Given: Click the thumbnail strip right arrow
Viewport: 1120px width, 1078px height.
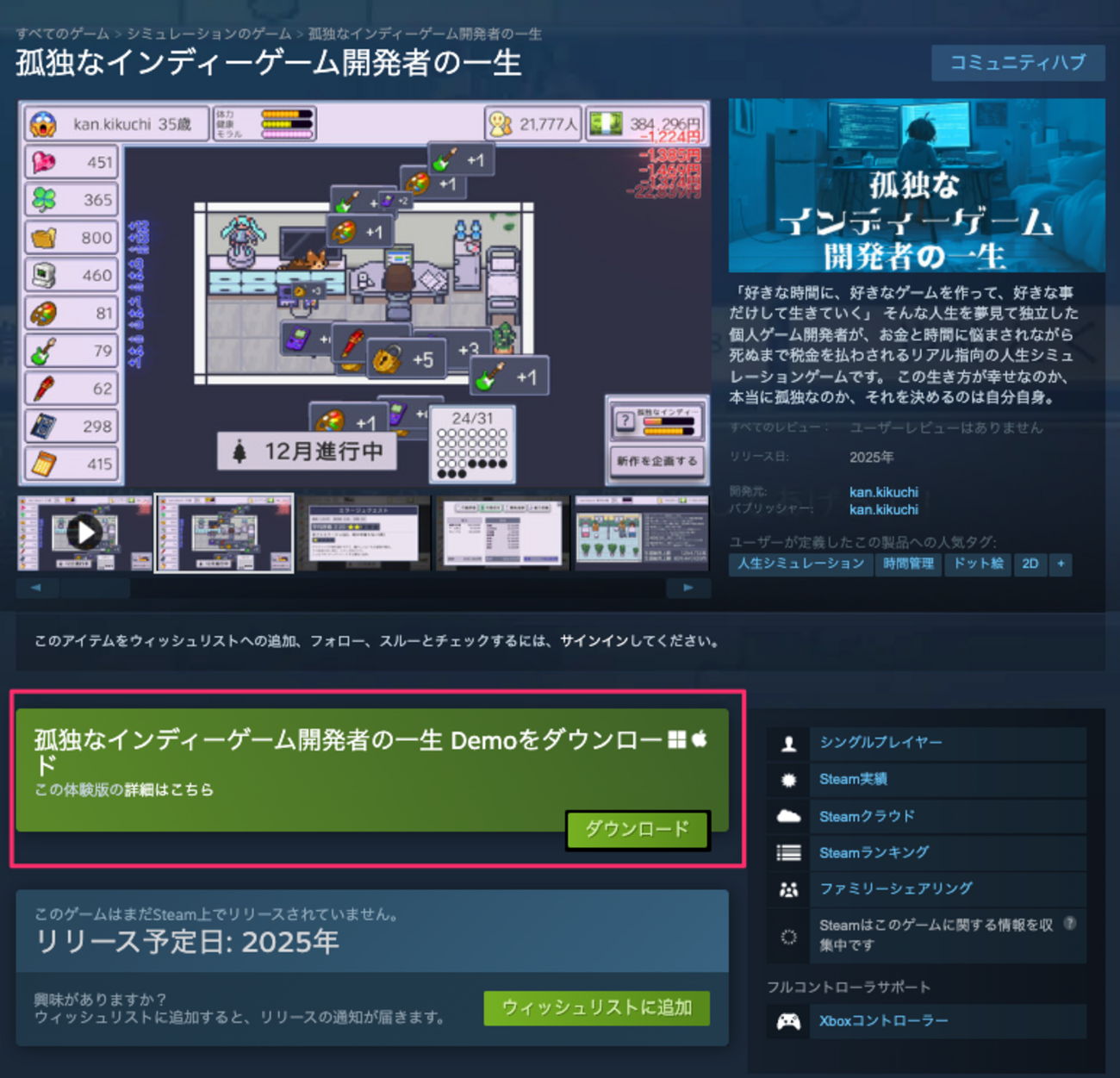Looking at the screenshot, I should (x=688, y=588).
